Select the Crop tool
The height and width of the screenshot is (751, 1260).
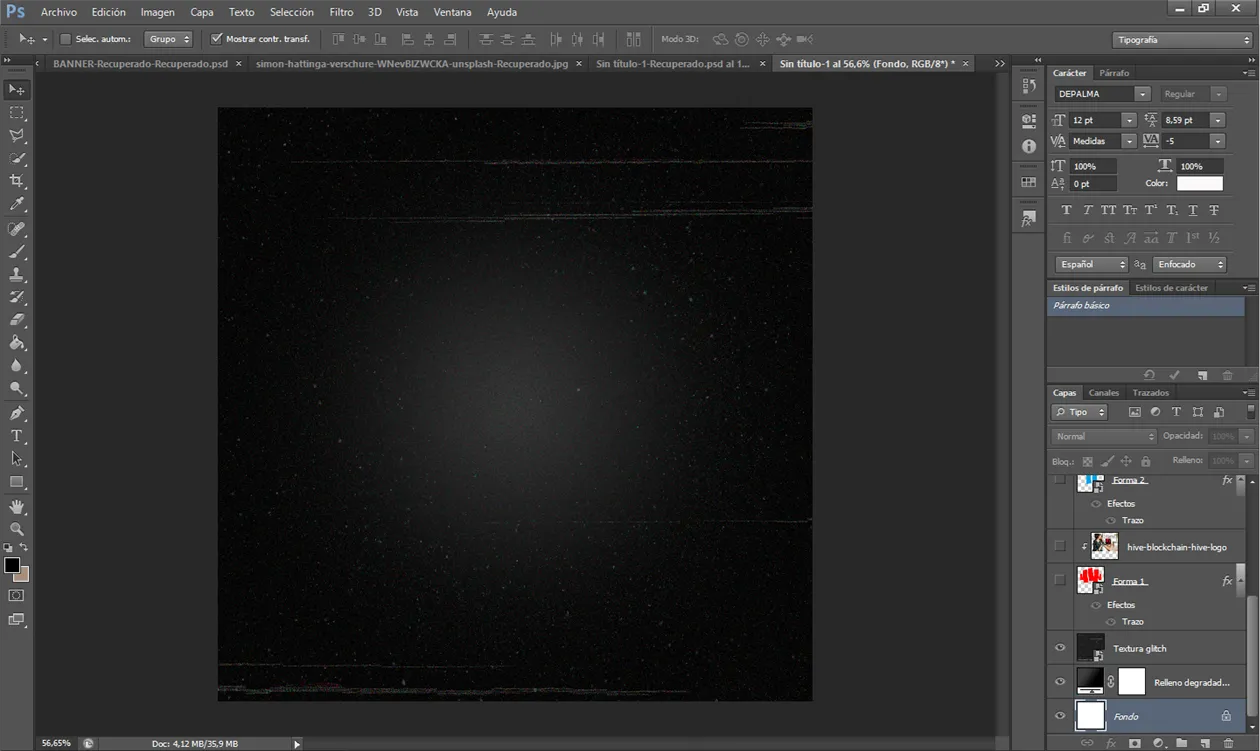click(17, 181)
